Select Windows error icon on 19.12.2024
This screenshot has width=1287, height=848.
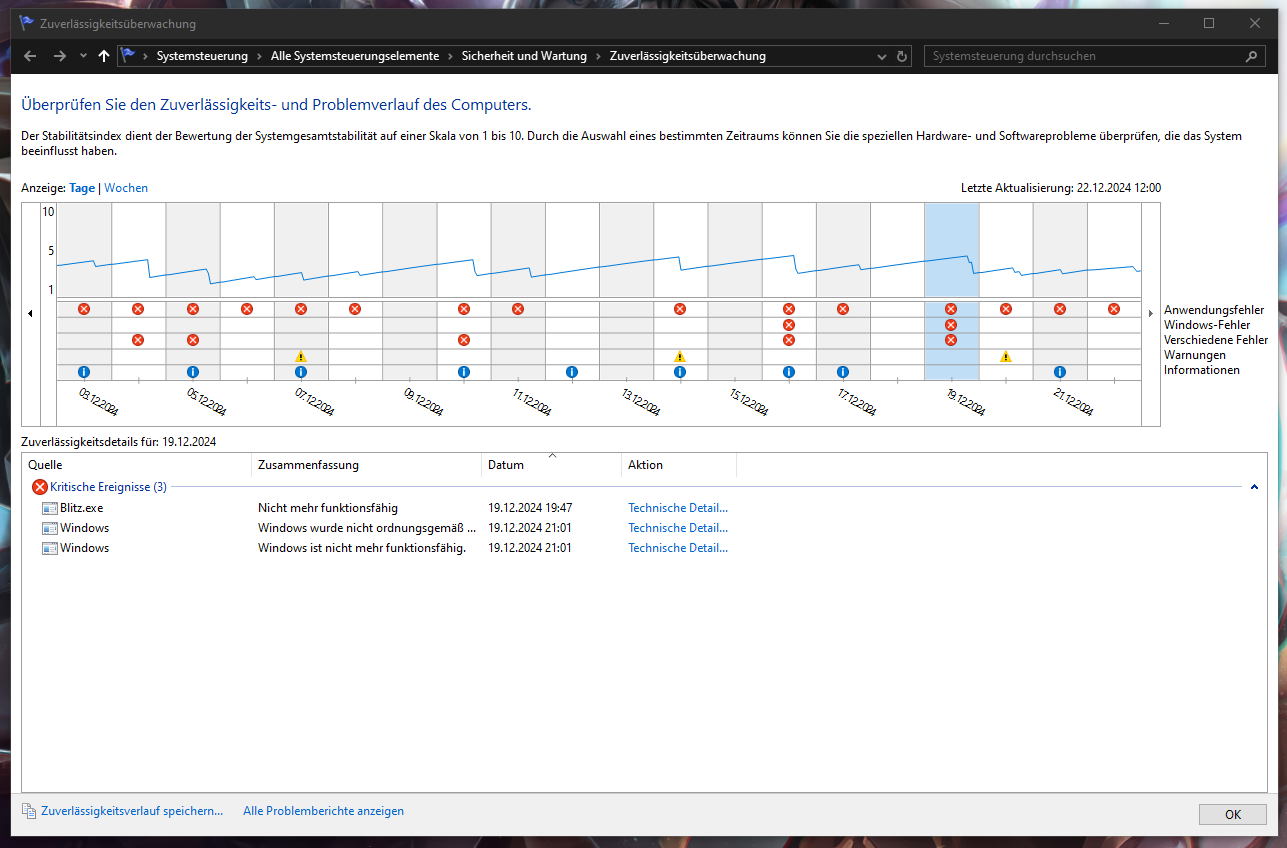pos(951,325)
